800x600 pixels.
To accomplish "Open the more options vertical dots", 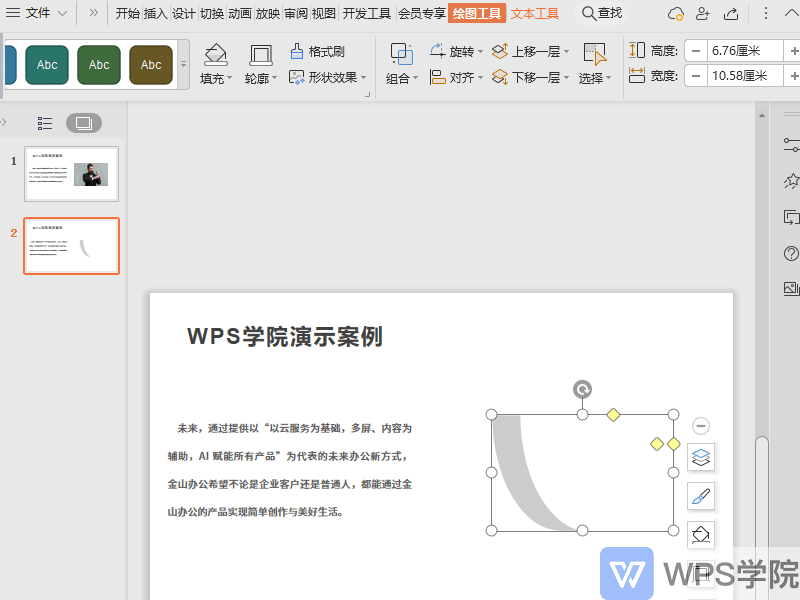I will click(765, 13).
